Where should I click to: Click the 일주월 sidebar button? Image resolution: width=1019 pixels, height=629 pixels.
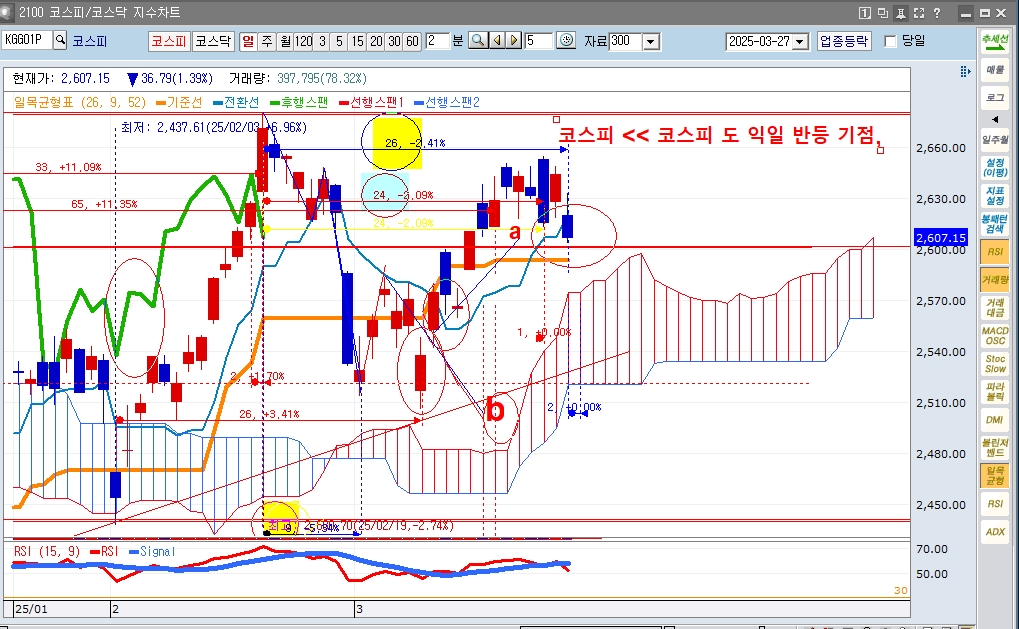994,140
